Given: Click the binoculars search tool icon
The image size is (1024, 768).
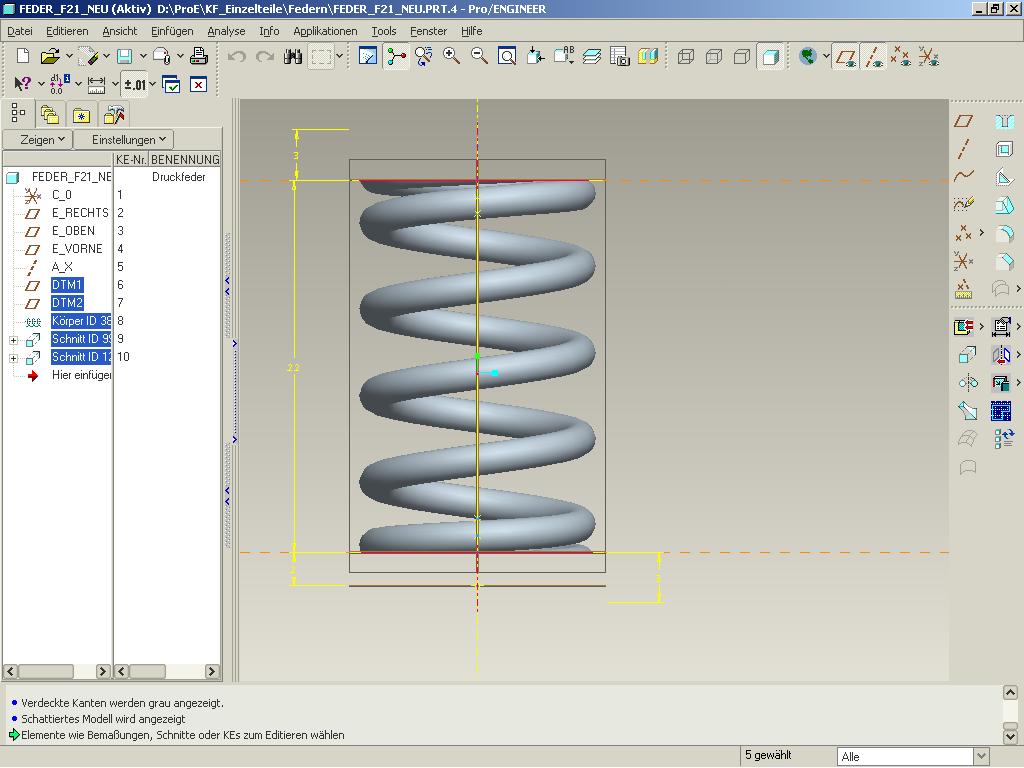Looking at the screenshot, I should (293, 57).
